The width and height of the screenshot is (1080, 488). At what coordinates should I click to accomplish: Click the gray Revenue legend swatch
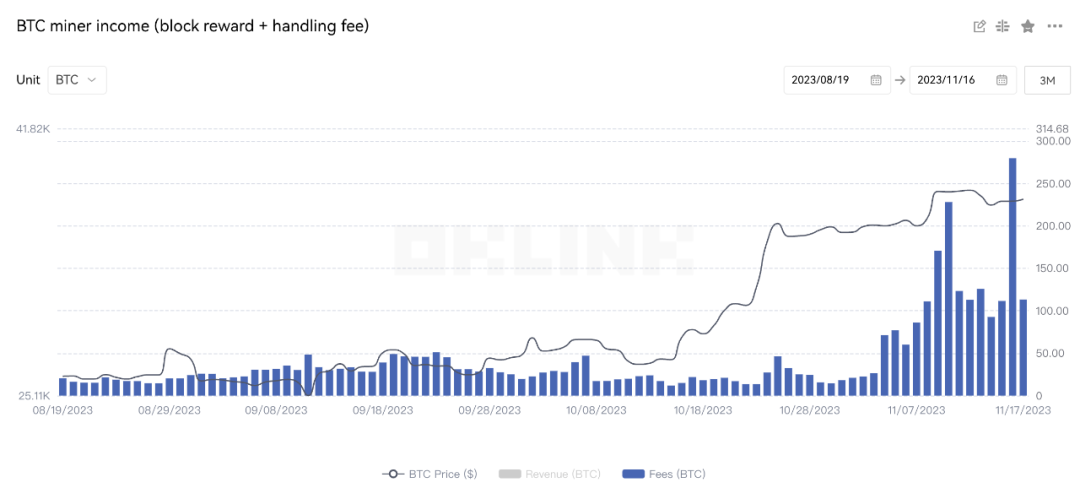[x=509, y=474]
